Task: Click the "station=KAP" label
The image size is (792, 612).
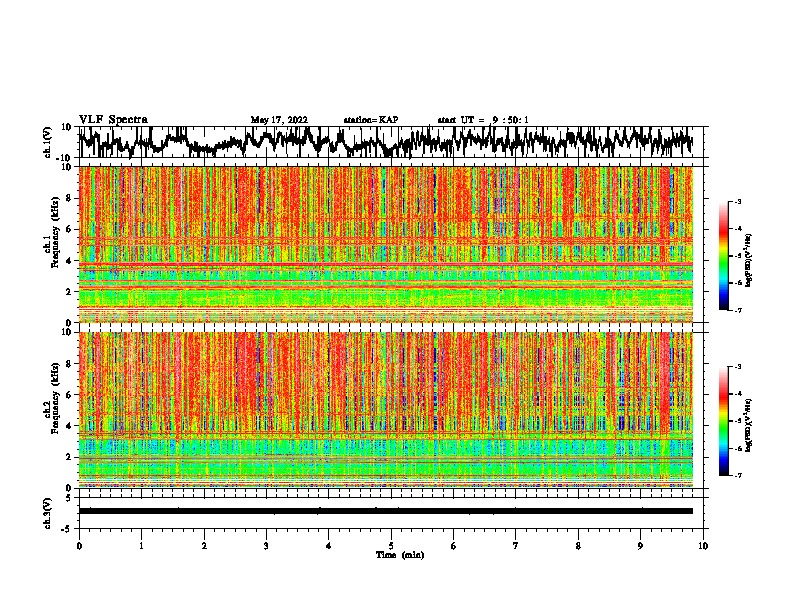Action: pyautogui.click(x=371, y=120)
